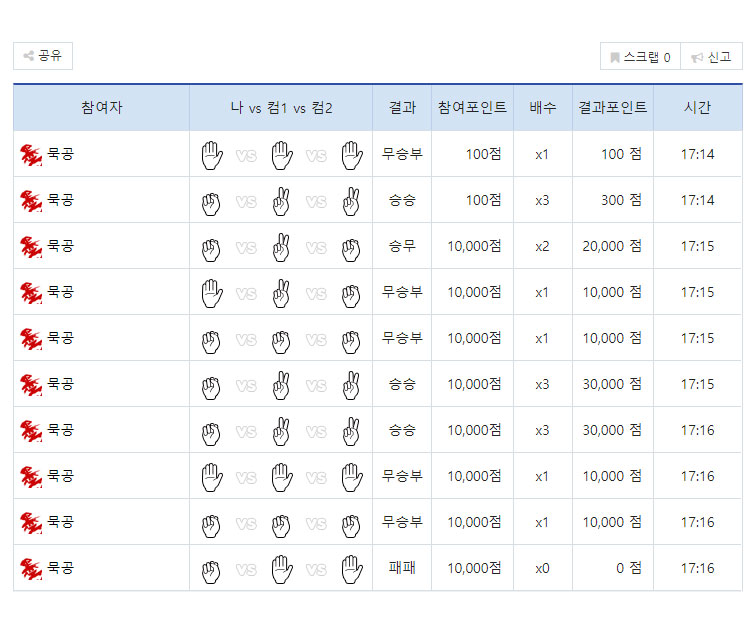Click the x0 multiplier cell
The width and height of the screenshot is (756, 620).
click(542, 568)
